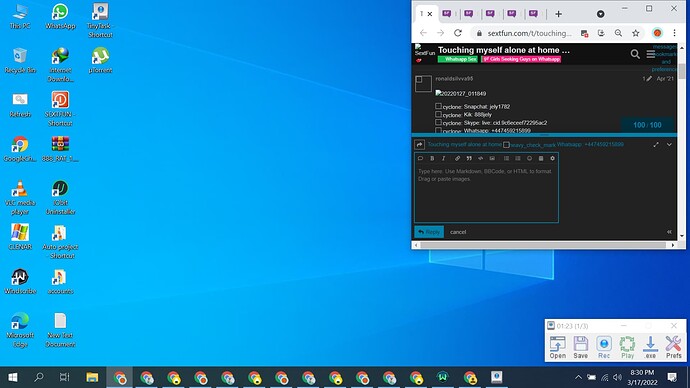Open emoji picker in editor toolbar
The image size is (690, 388).
click(529, 158)
